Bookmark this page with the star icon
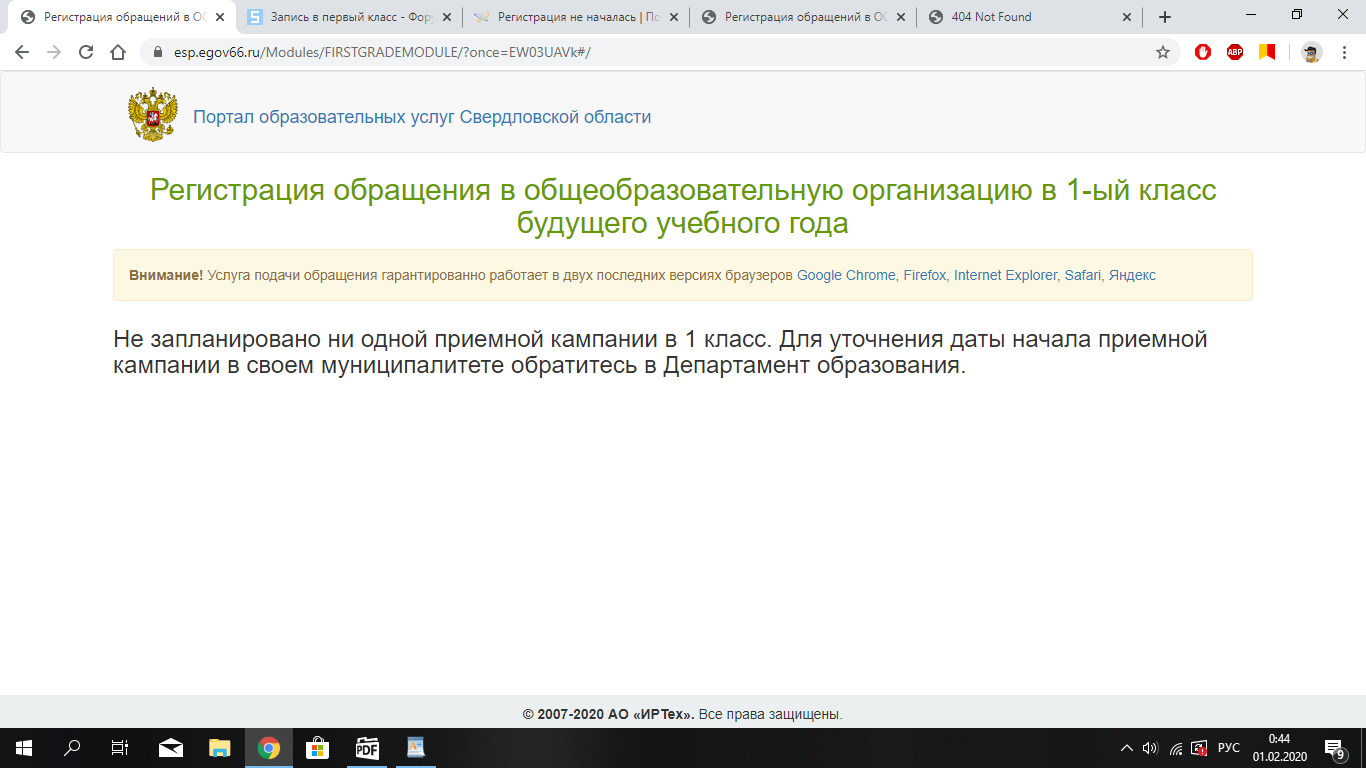This screenshot has height=768, width=1366. click(1163, 52)
